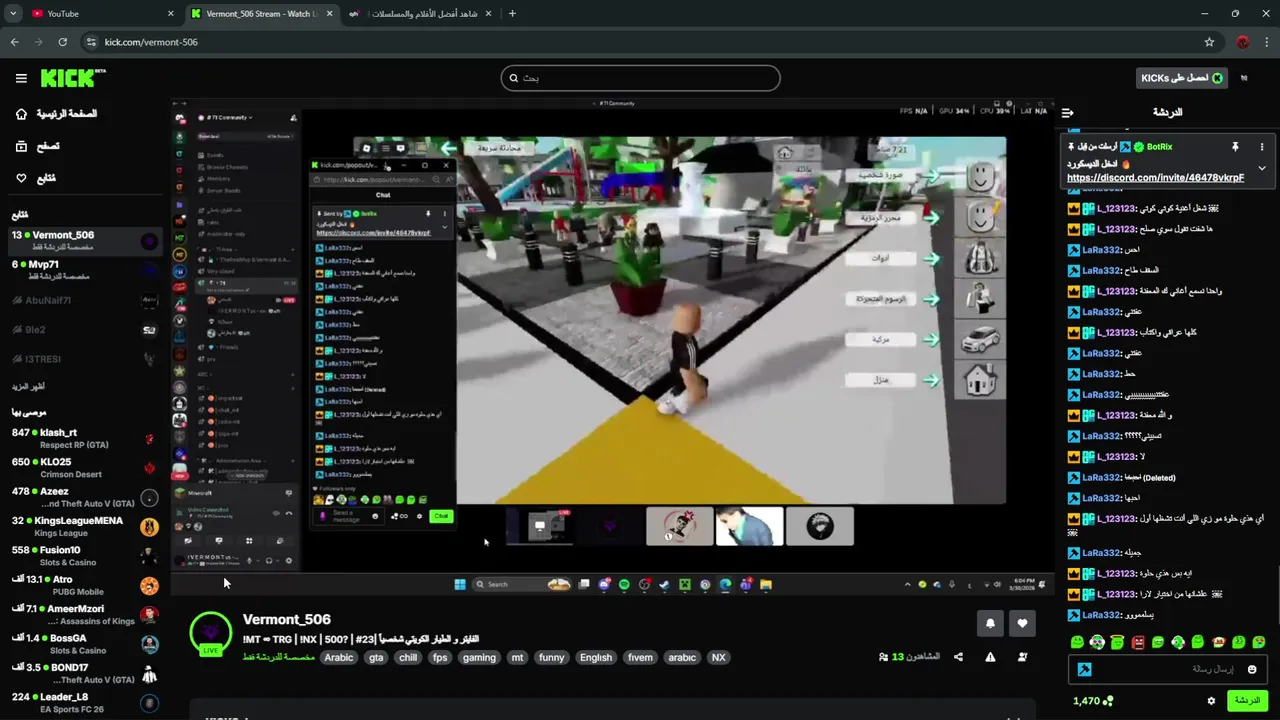Open recommended channel Leader_L8
This screenshot has width=1280, height=720.
[x=84, y=702]
